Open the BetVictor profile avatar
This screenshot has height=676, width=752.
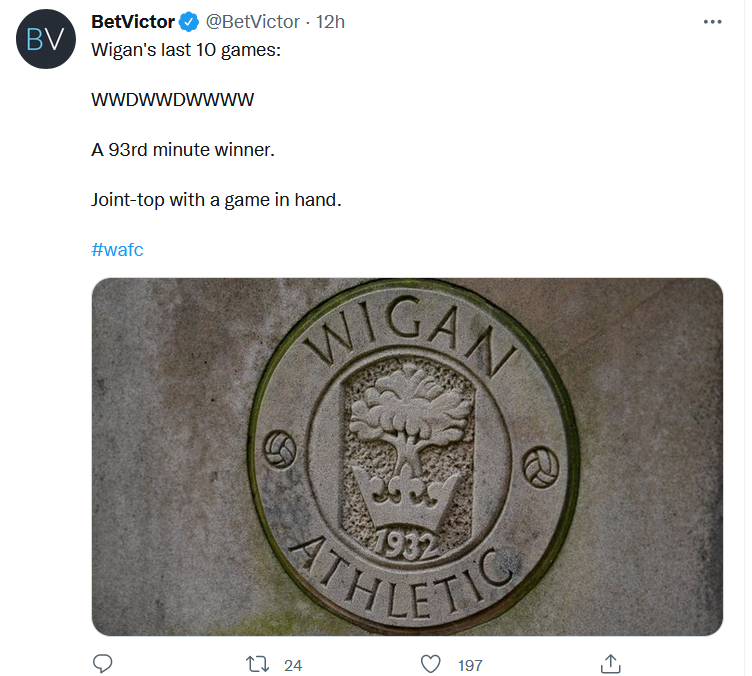[42, 40]
